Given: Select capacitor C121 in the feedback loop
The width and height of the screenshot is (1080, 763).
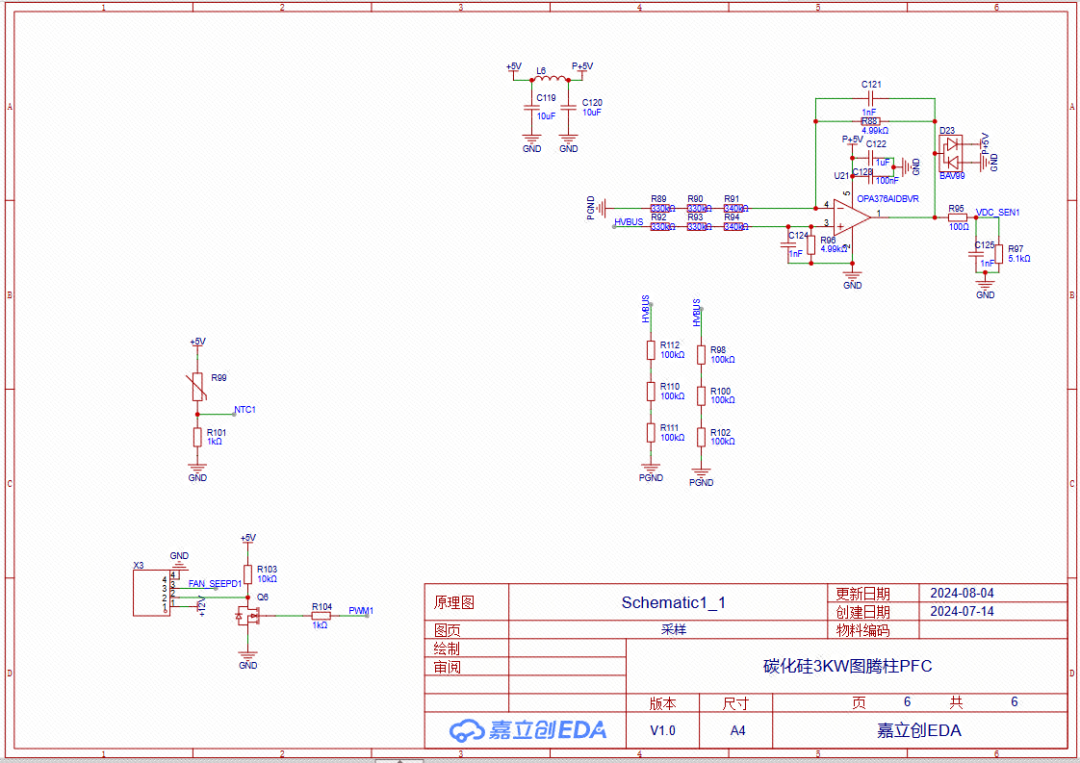Looking at the screenshot, I should [871, 98].
